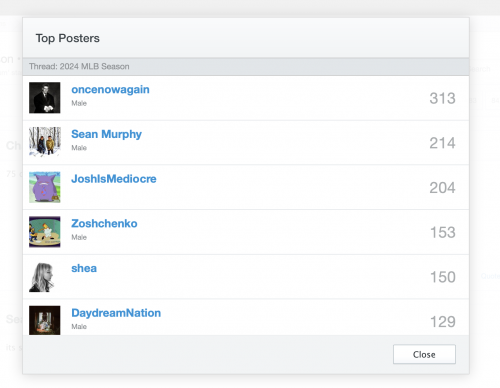Screen dimensions: 500x388
Task: Click oncenowagain's avatar thumbnail
Action: tap(45, 98)
